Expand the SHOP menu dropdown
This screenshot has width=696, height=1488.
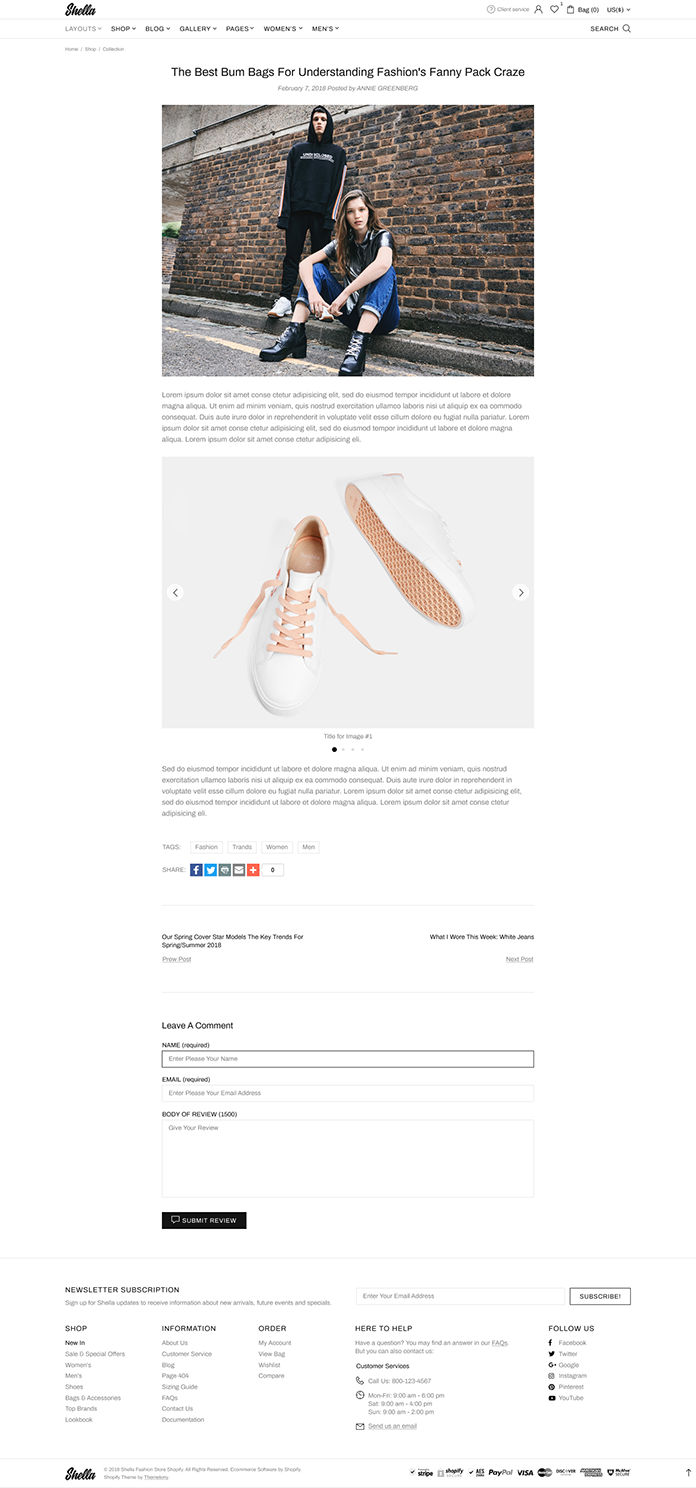pyautogui.click(x=123, y=28)
